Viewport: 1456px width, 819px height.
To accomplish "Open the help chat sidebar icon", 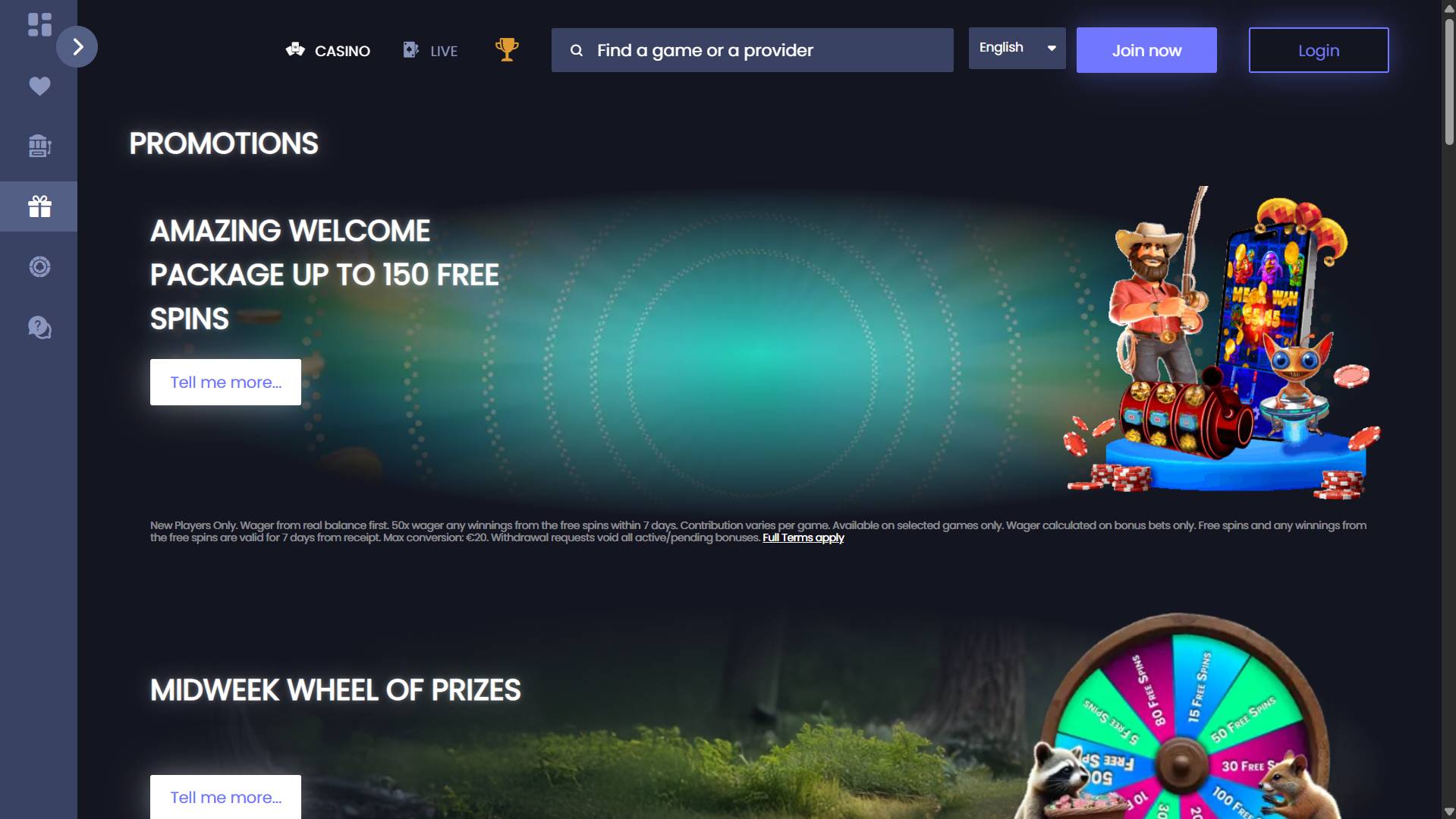I will pos(39,327).
